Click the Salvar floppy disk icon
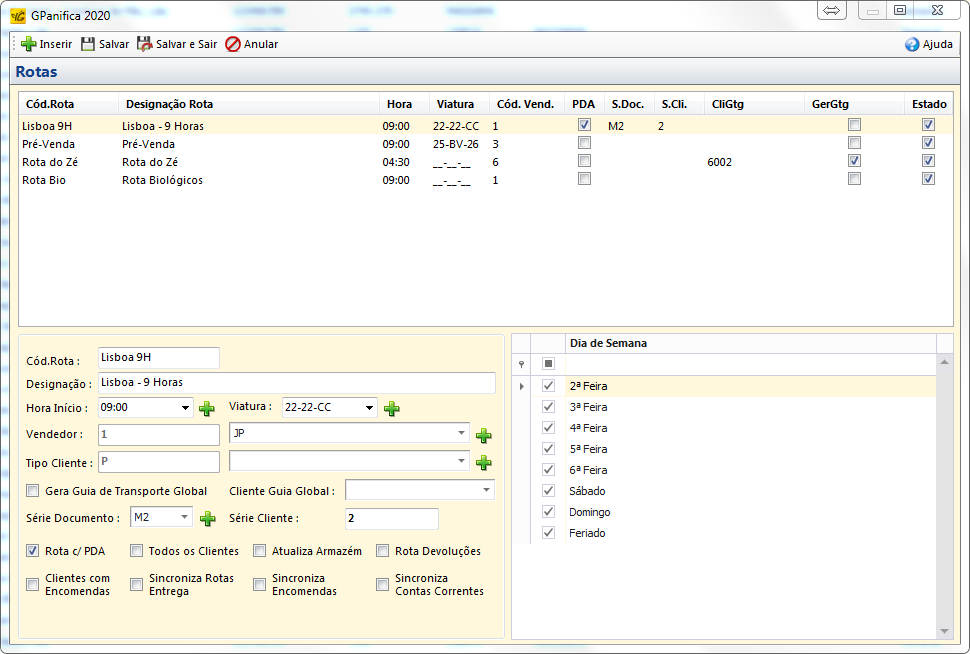 point(88,44)
